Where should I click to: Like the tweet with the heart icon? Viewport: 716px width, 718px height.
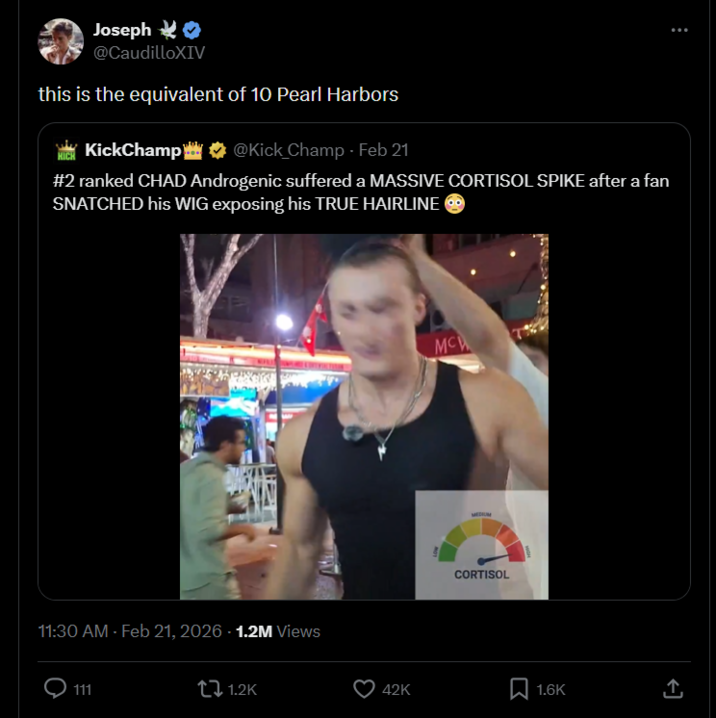tap(365, 688)
